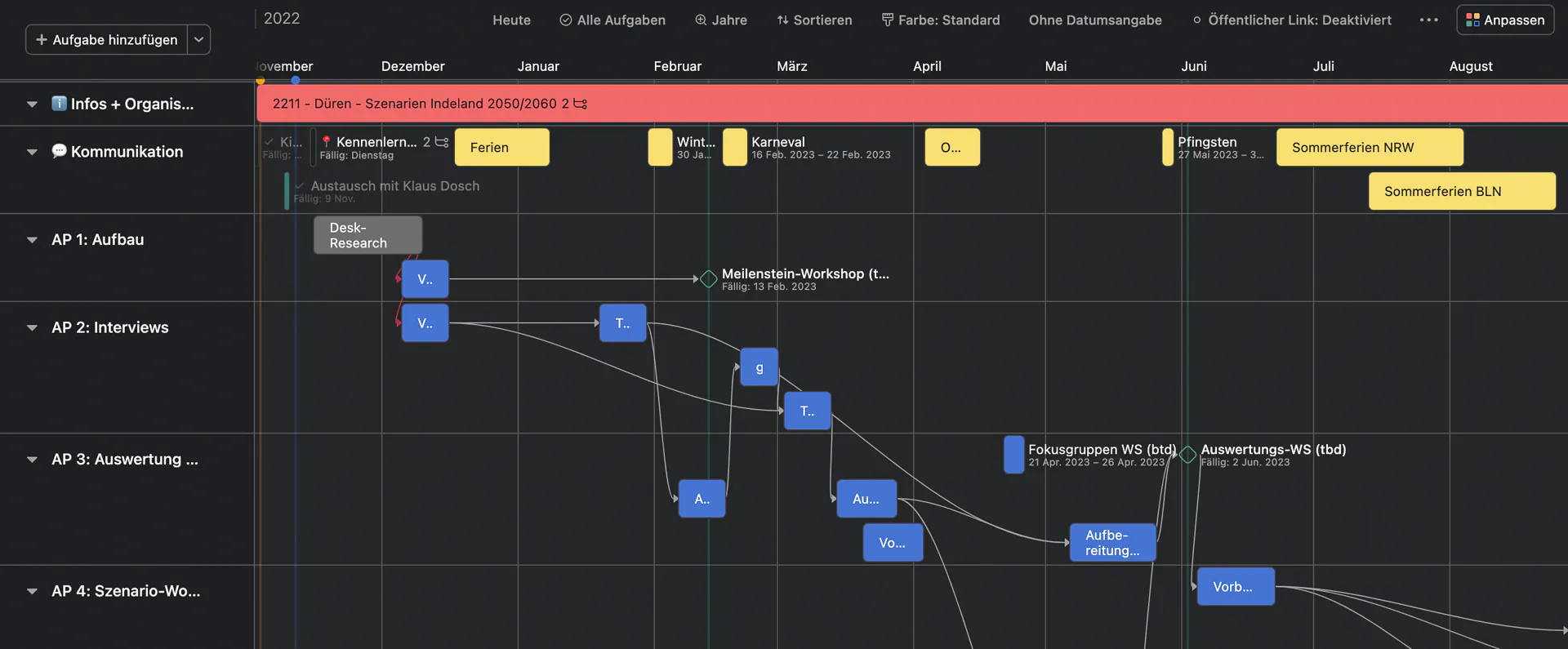The image size is (1568, 649).
Task: Click the blue timeline marker dot under November
Action: coord(296,80)
